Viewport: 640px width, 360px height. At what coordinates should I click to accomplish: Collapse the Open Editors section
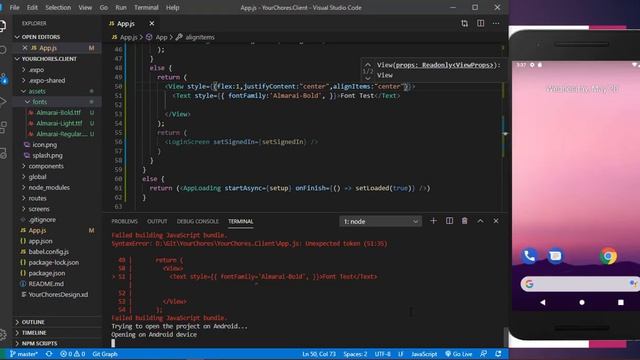click(x=57, y=37)
